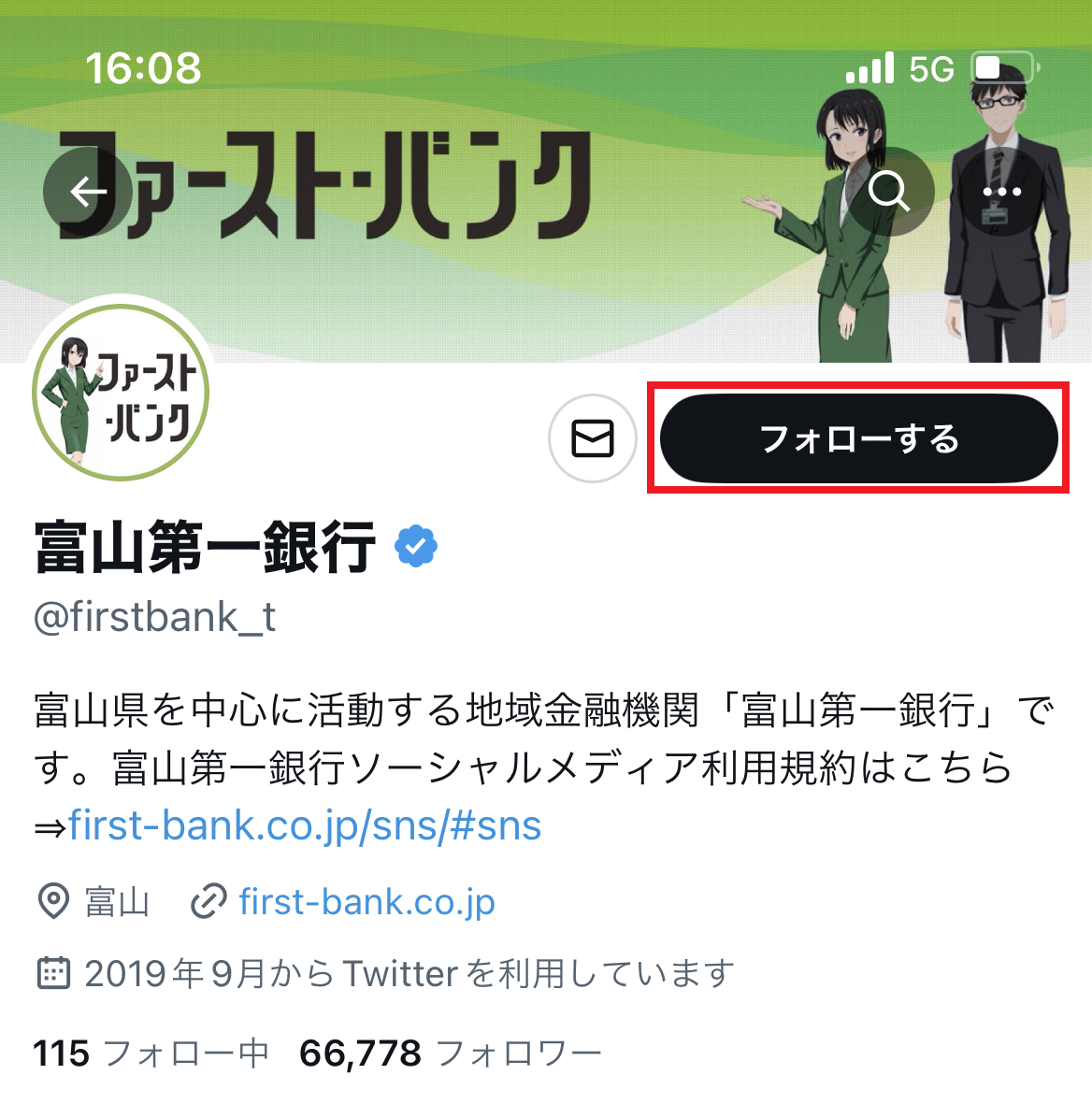Tap the 富山 location text
1092x1104 pixels.
(x=117, y=902)
